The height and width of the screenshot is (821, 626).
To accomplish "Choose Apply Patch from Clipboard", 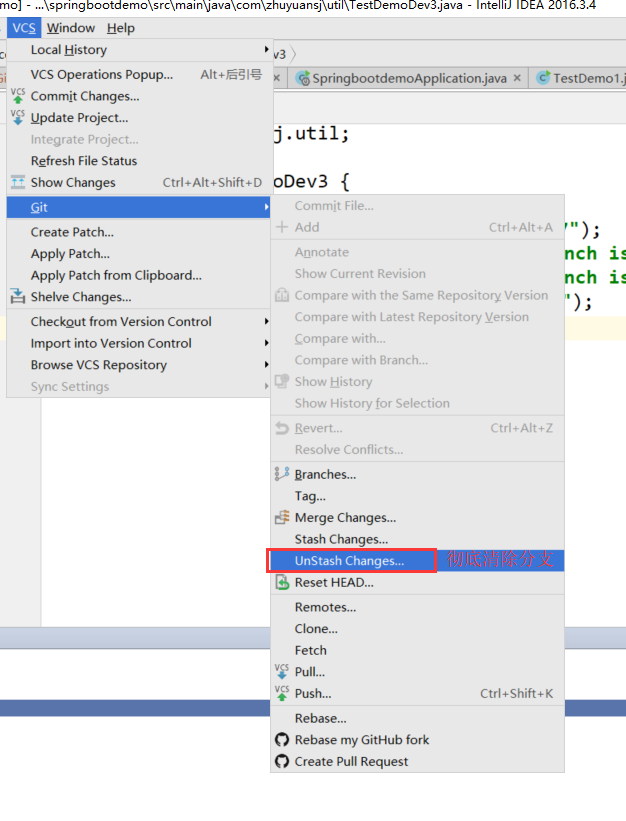I will click(139, 275).
